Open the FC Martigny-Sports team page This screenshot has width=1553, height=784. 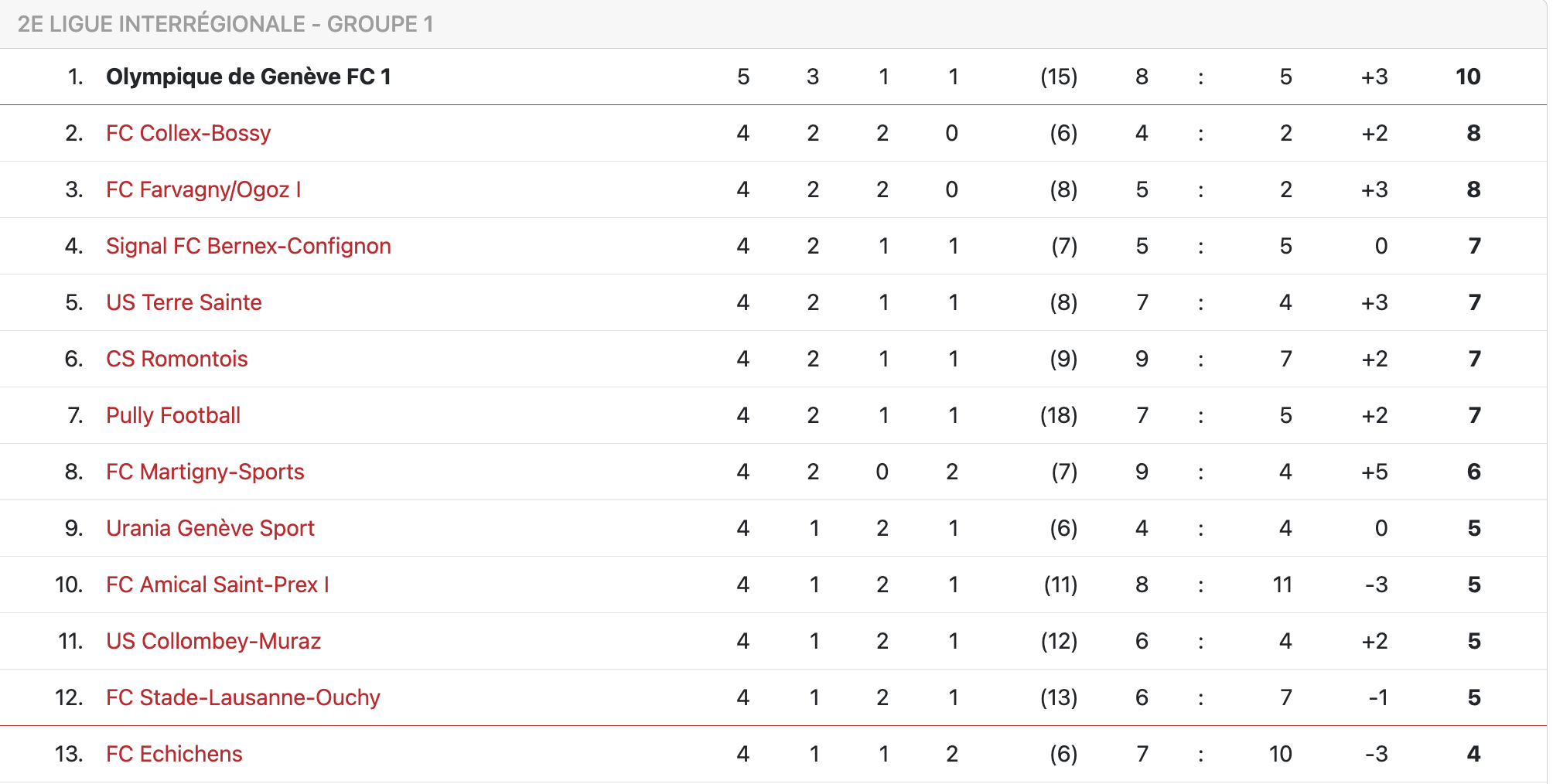(x=205, y=472)
